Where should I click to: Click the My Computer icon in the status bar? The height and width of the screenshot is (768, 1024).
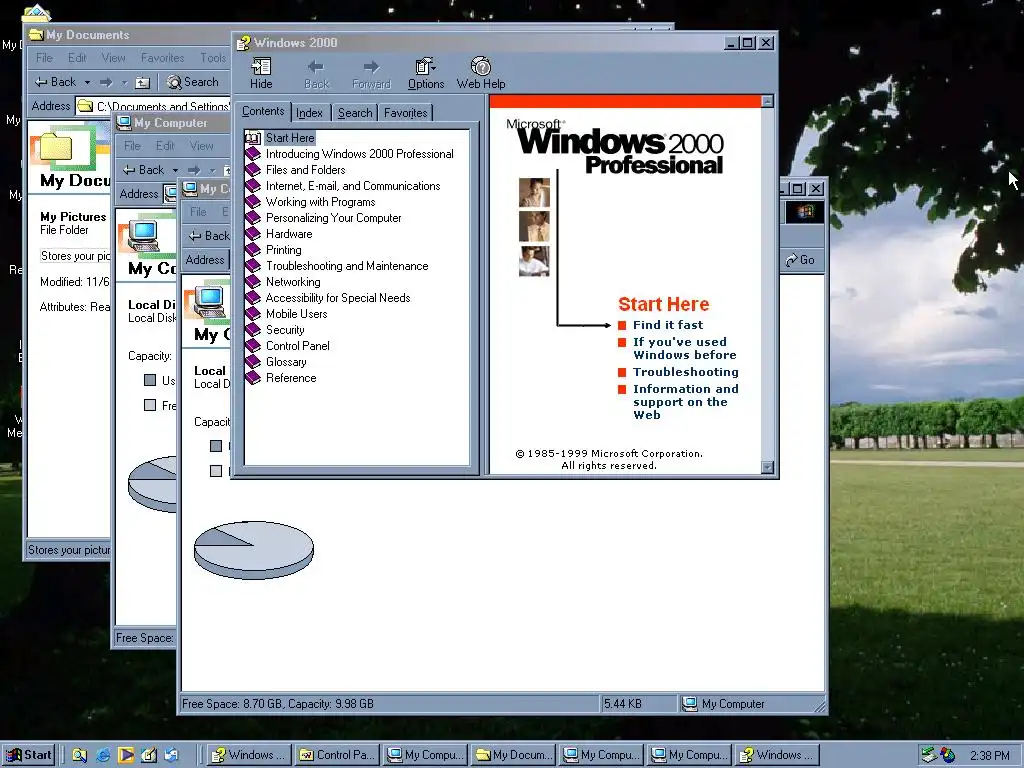pyautogui.click(x=690, y=704)
